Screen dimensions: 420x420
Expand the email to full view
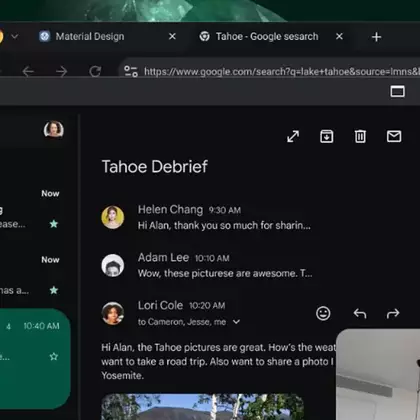293,136
